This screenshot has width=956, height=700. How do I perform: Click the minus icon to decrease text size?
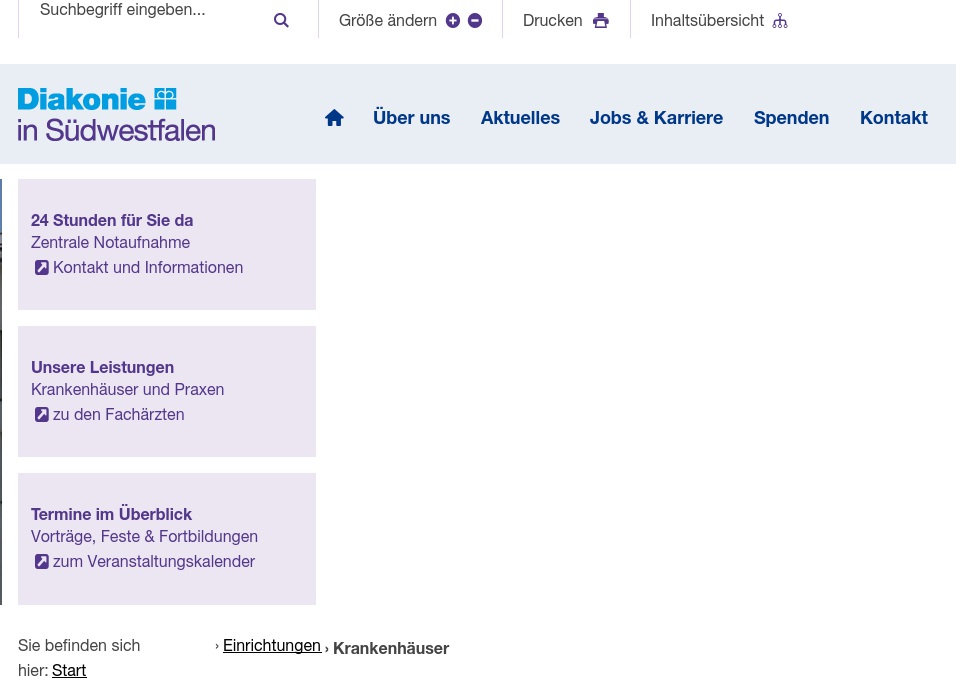click(x=475, y=20)
